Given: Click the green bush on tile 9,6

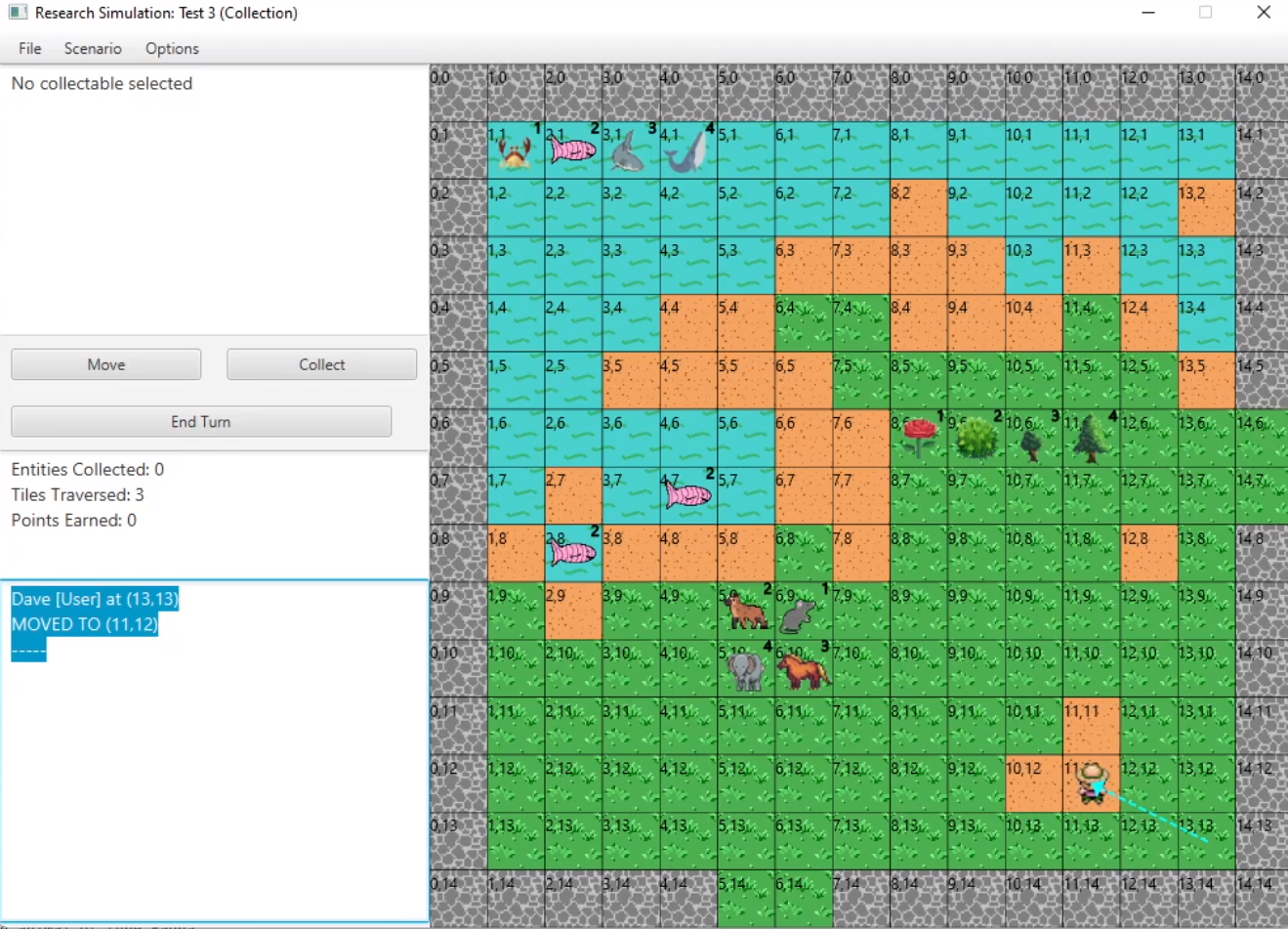Looking at the screenshot, I should coord(976,439).
